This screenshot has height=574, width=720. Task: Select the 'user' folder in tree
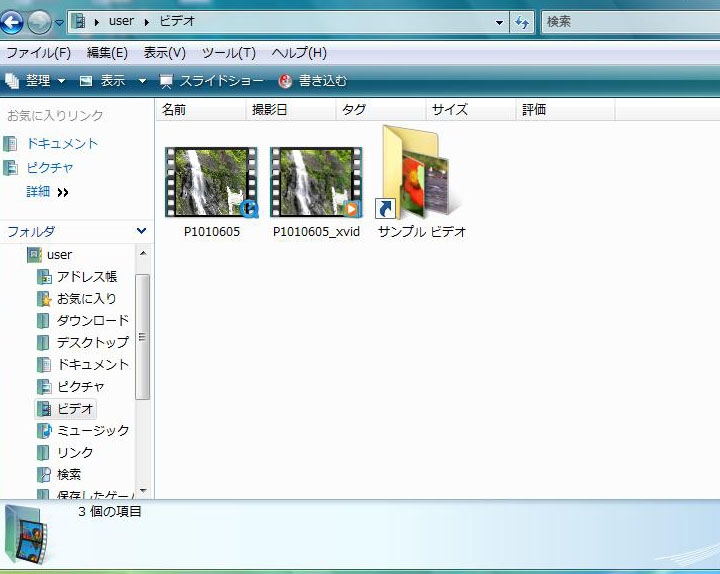(59, 254)
